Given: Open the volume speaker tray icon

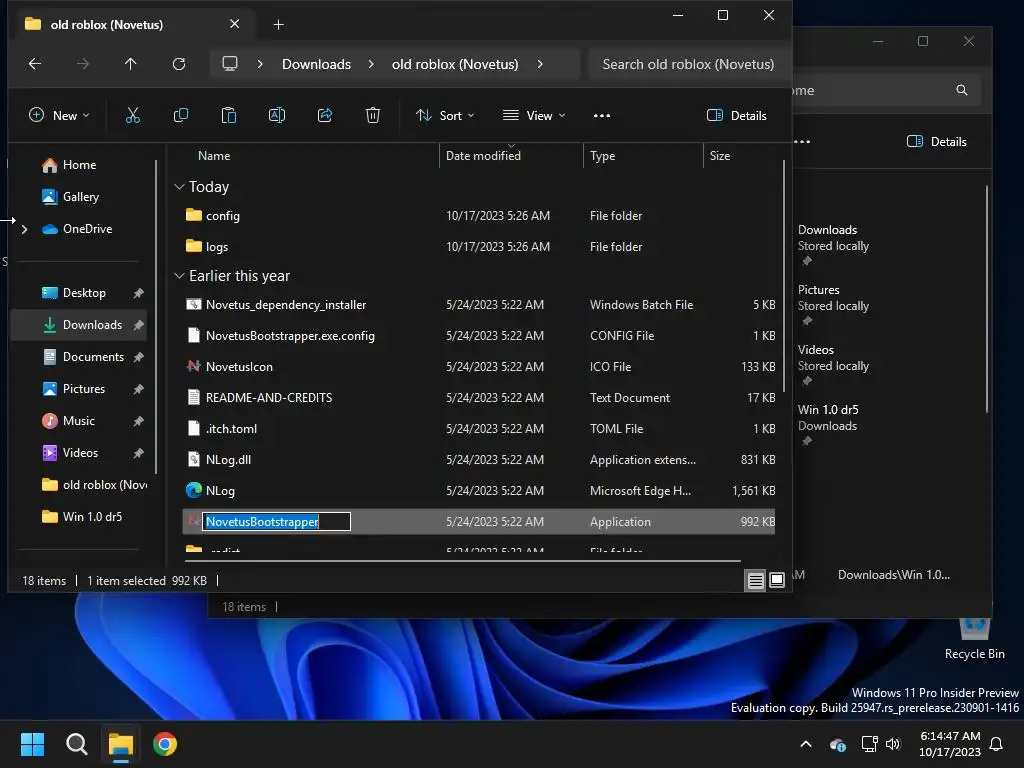Looking at the screenshot, I should click(893, 744).
